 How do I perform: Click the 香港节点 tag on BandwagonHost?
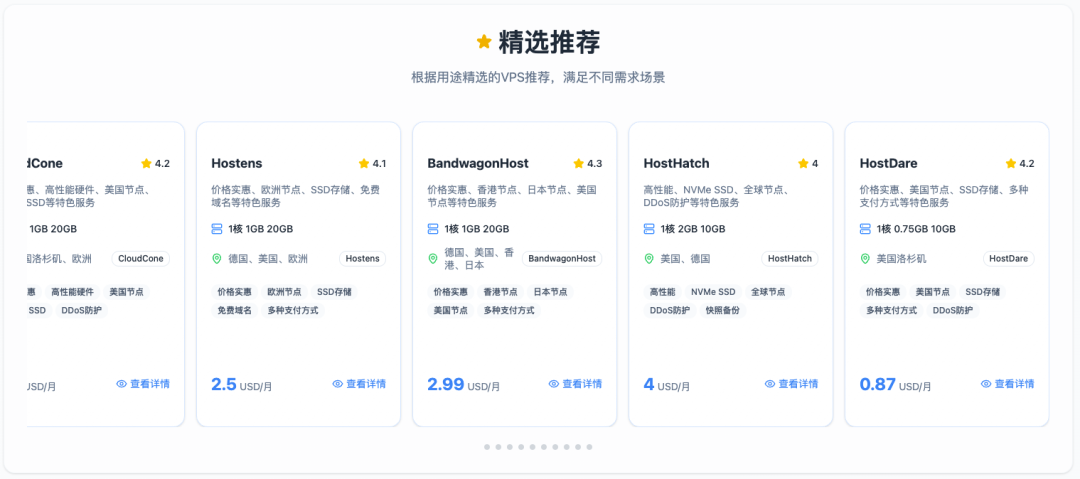501,292
